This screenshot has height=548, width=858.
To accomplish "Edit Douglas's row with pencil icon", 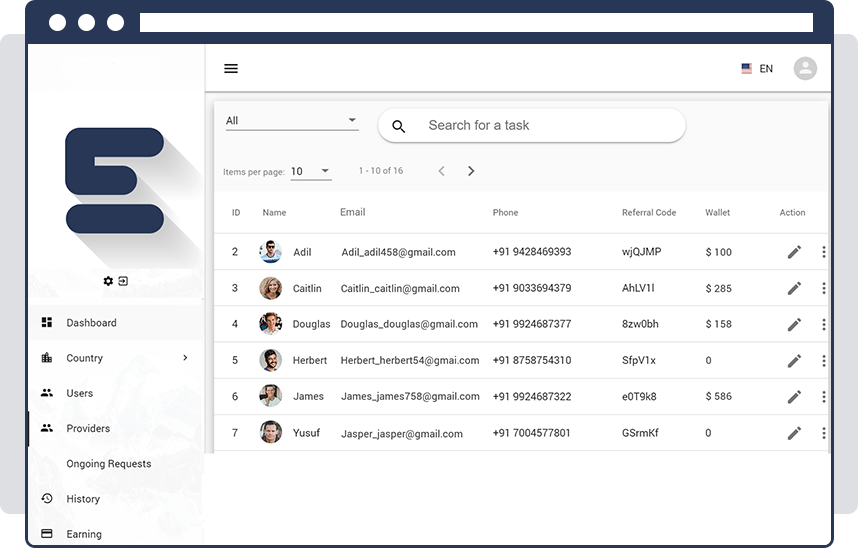I will pyautogui.click(x=794, y=324).
